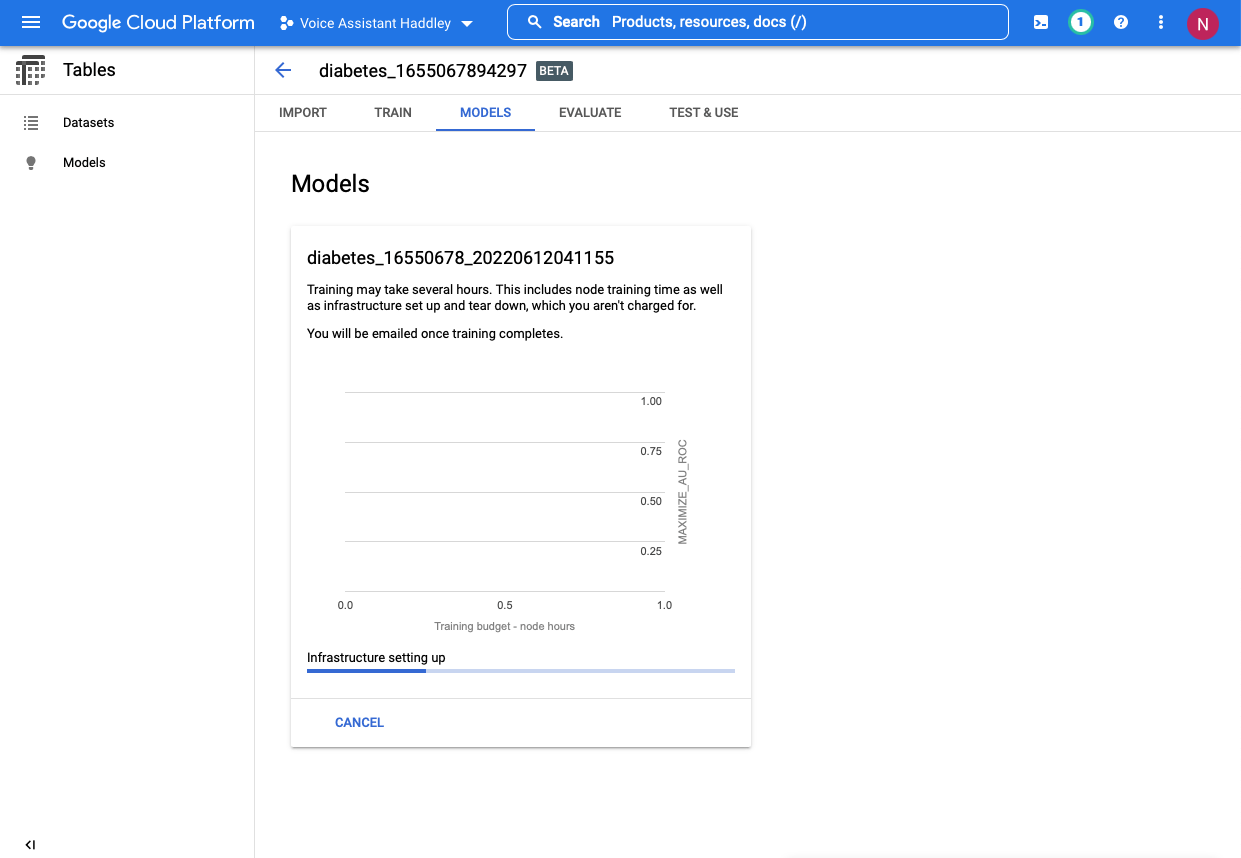Open the EVALUATE tab
The width and height of the screenshot is (1241, 858).
pos(590,113)
